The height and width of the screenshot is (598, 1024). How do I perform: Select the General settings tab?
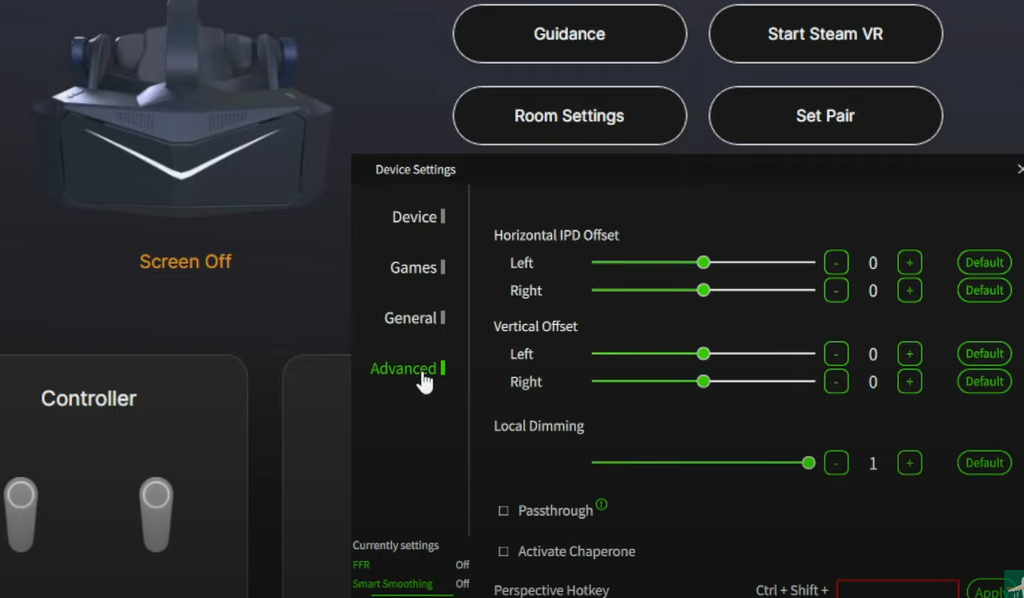pos(411,318)
